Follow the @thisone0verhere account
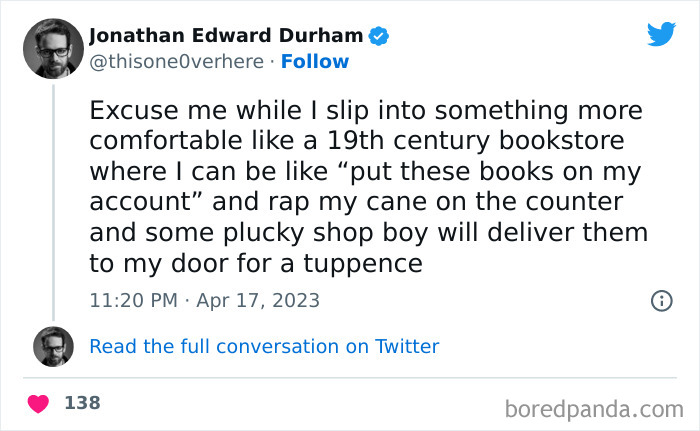 coord(315,62)
